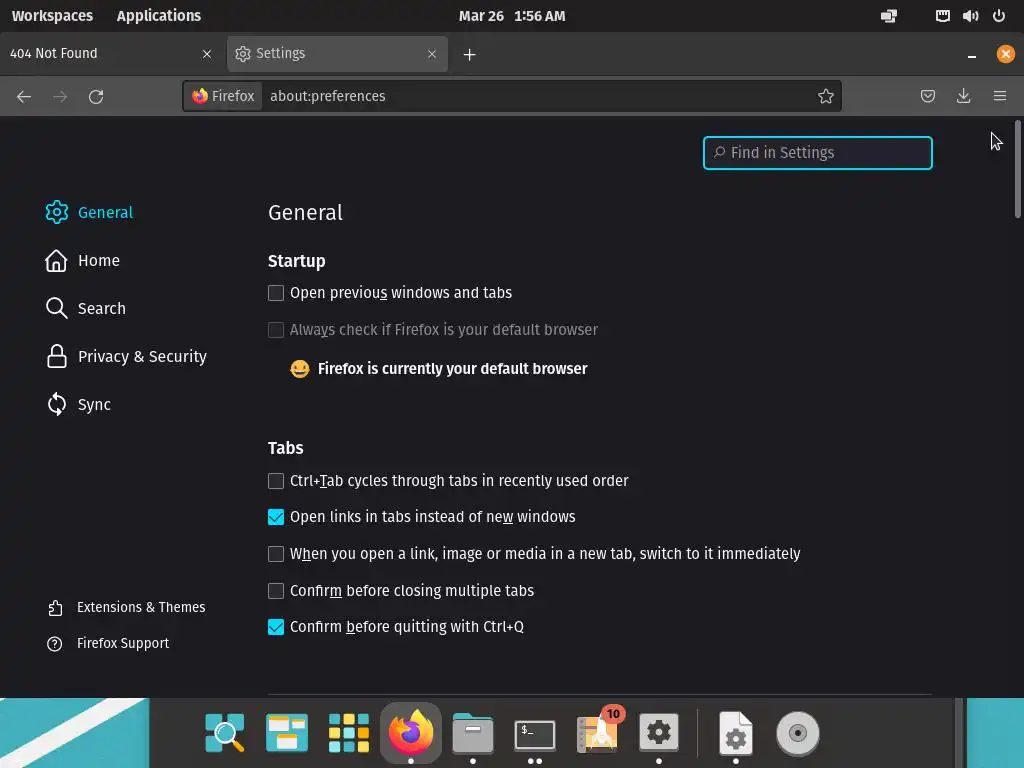The image size is (1024, 768).
Task: Click Always check default browser checkbox
Action: pos(276,330)
